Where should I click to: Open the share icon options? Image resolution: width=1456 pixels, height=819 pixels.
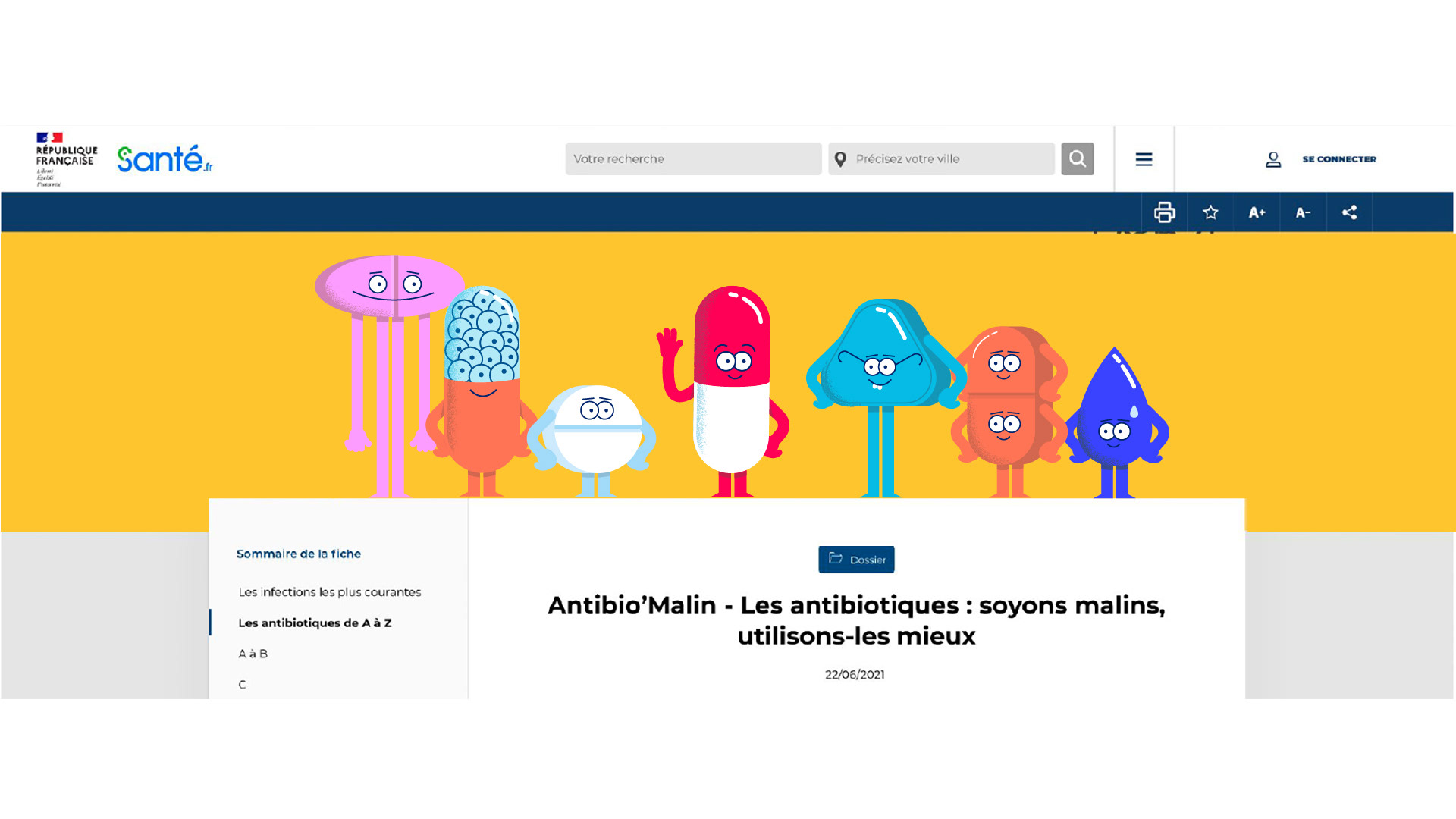[x=1349, y=212]
